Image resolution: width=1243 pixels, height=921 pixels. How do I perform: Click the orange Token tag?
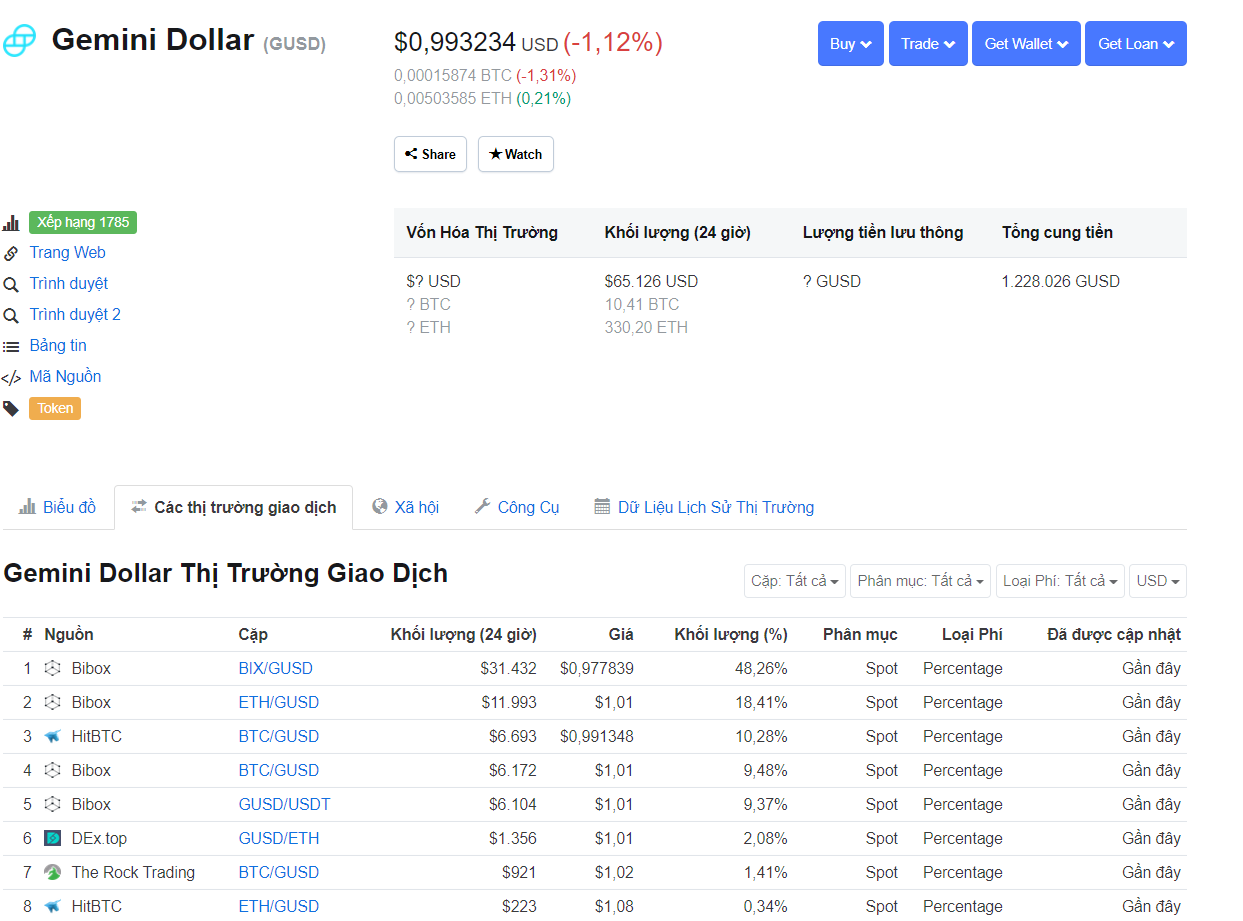point(55,408)
